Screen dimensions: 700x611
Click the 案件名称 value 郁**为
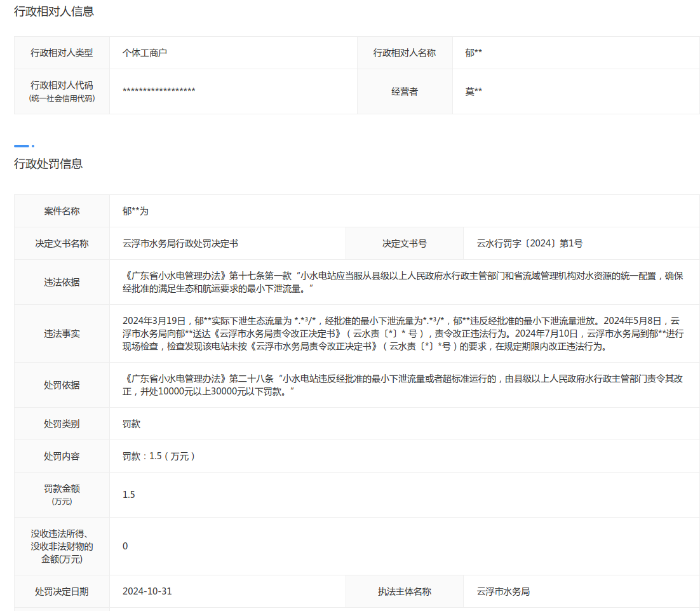click(135, 211)
